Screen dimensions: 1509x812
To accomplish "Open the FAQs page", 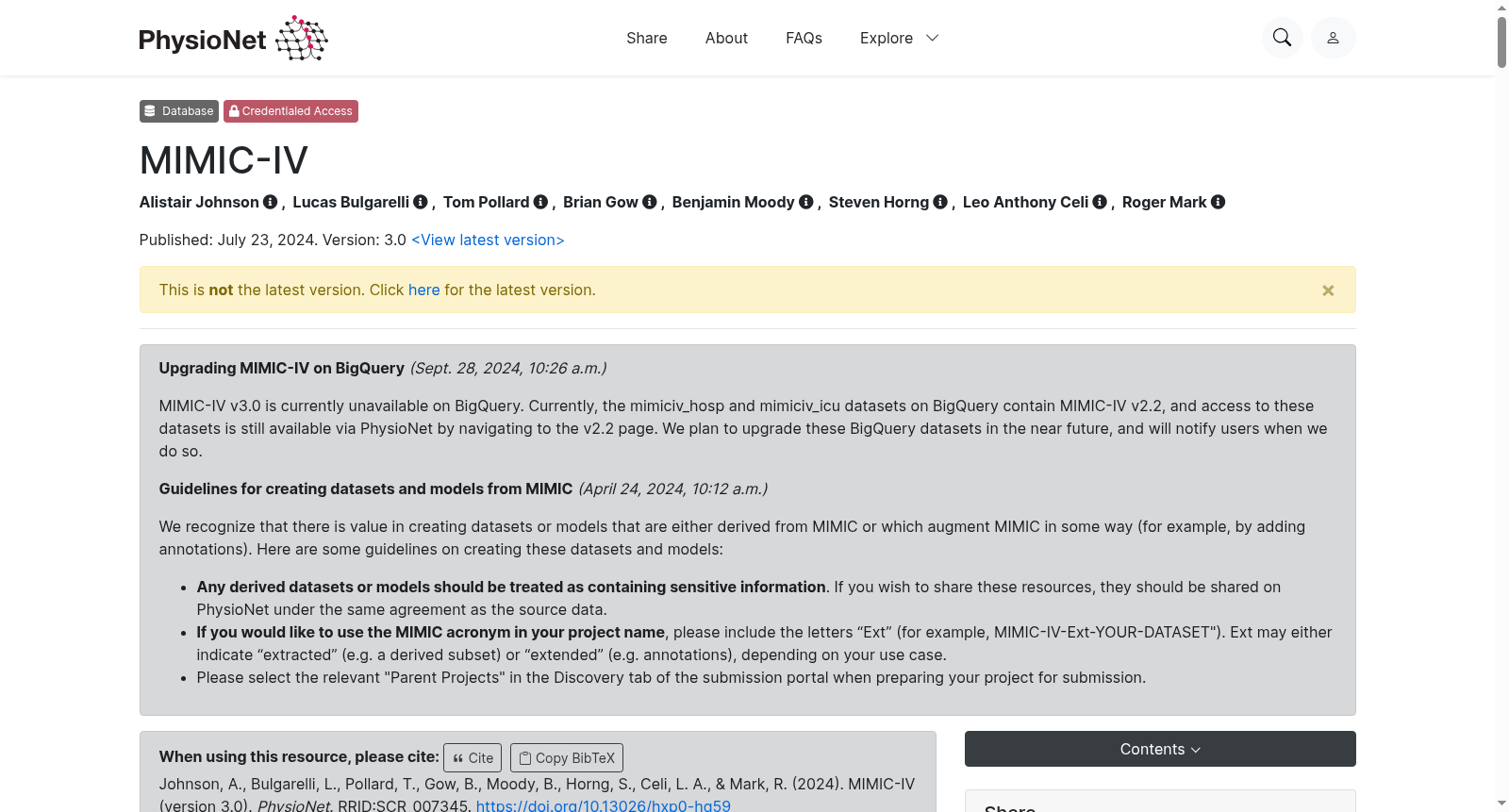I will [804, 38].
